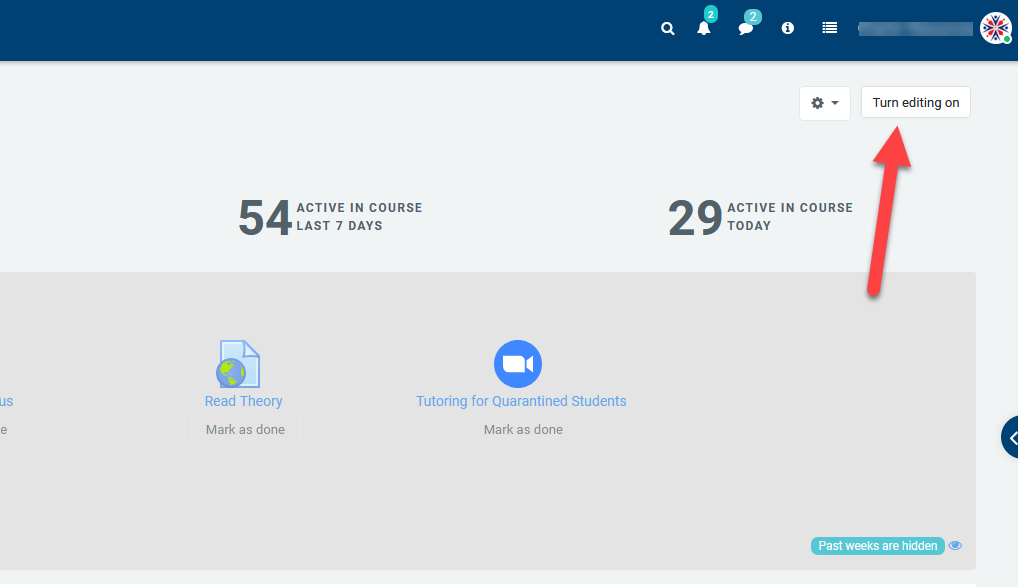This screenshot has width=1018, height=587.
Task: Open Tutoring for Quarantined Students link
Action: click(521, 401)
